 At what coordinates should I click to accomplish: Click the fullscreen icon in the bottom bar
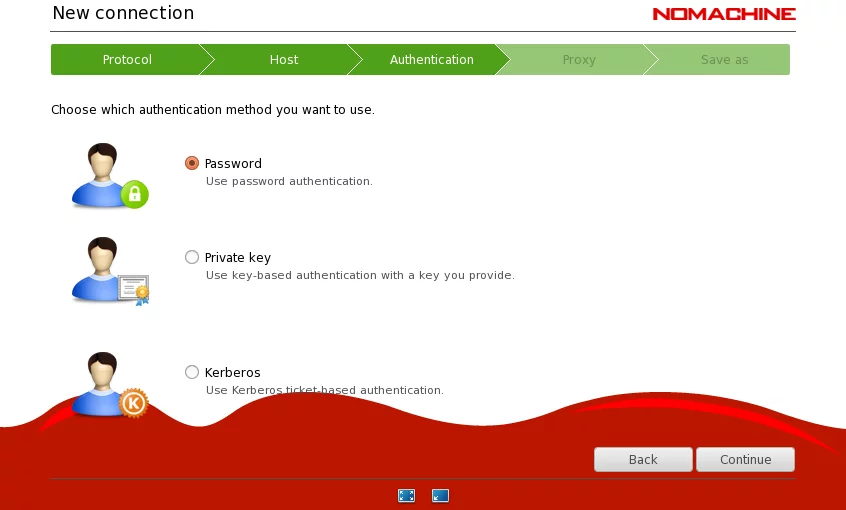tap(406, 495)
